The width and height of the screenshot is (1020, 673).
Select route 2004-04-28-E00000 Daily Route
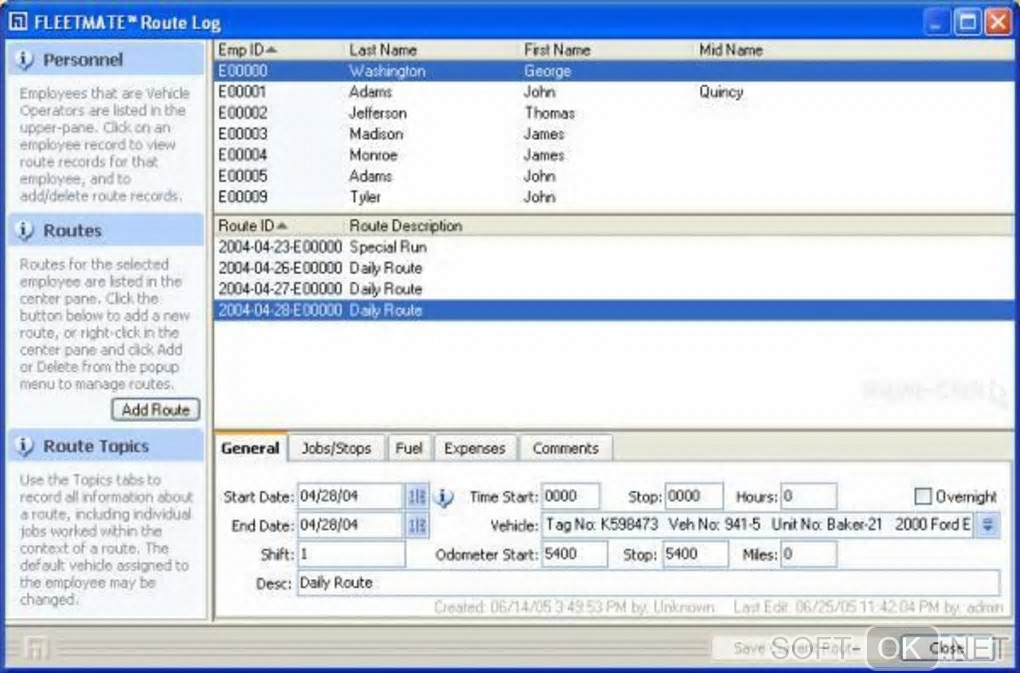[613, 310]
